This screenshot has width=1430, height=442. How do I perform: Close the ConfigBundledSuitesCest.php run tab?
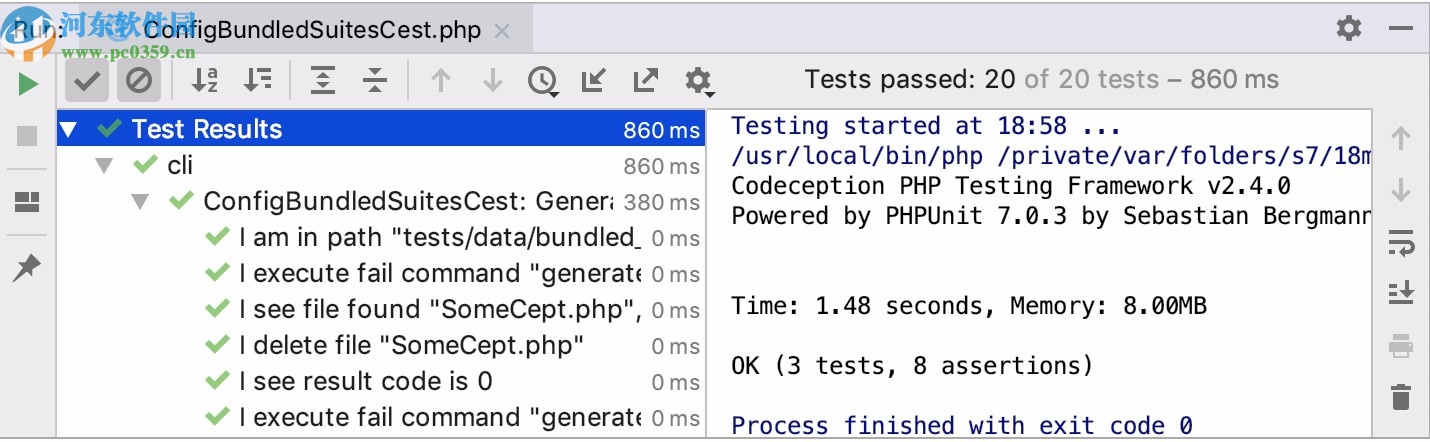tap(502, 31)
